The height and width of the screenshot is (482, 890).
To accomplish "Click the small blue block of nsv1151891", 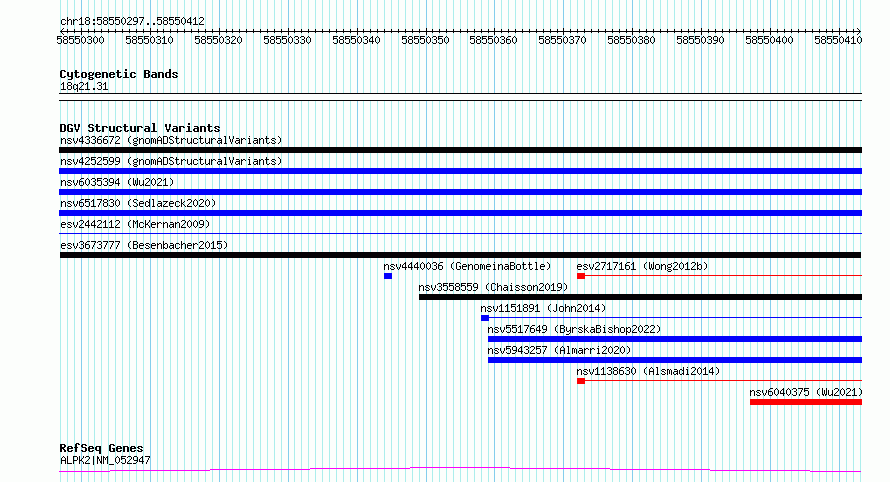I will point(485,318).
